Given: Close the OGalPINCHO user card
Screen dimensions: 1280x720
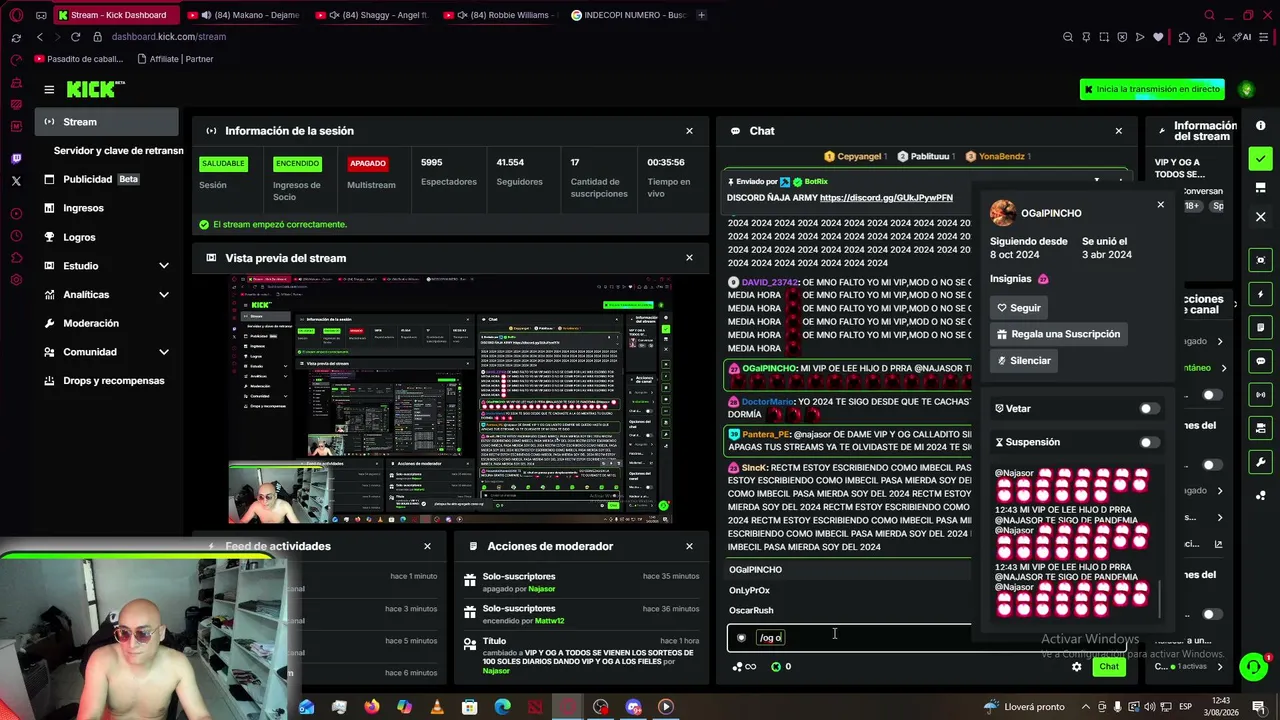Looking at the screenshot, I should (1160, 205).
